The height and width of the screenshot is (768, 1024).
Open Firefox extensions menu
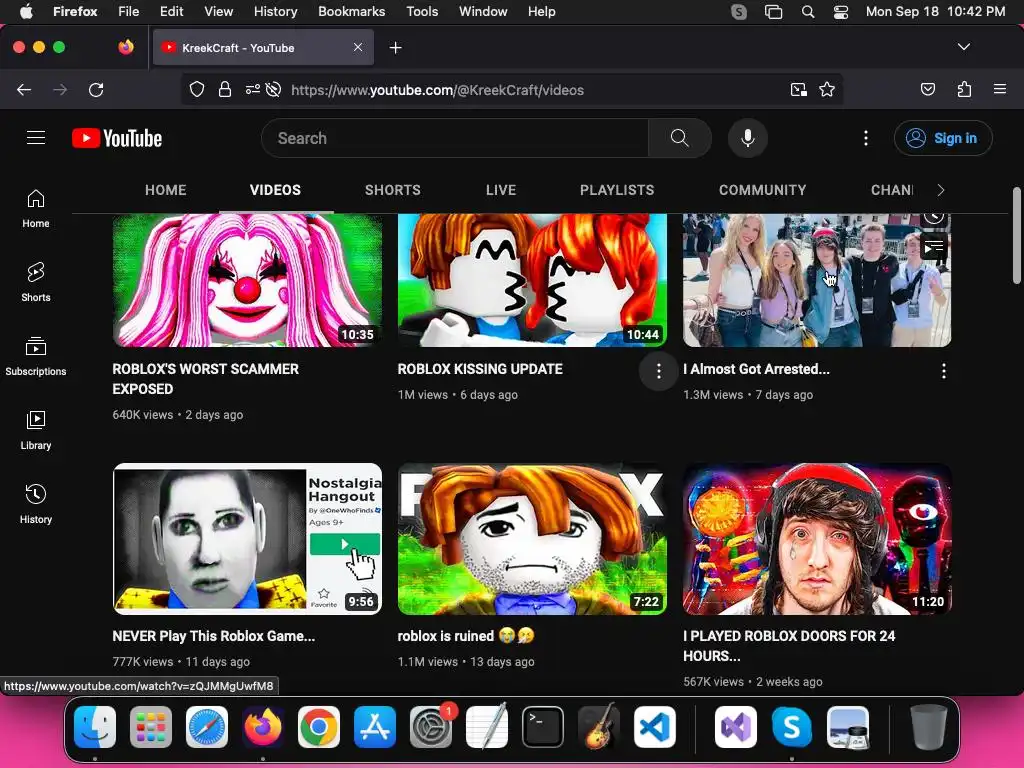[965, 89]
